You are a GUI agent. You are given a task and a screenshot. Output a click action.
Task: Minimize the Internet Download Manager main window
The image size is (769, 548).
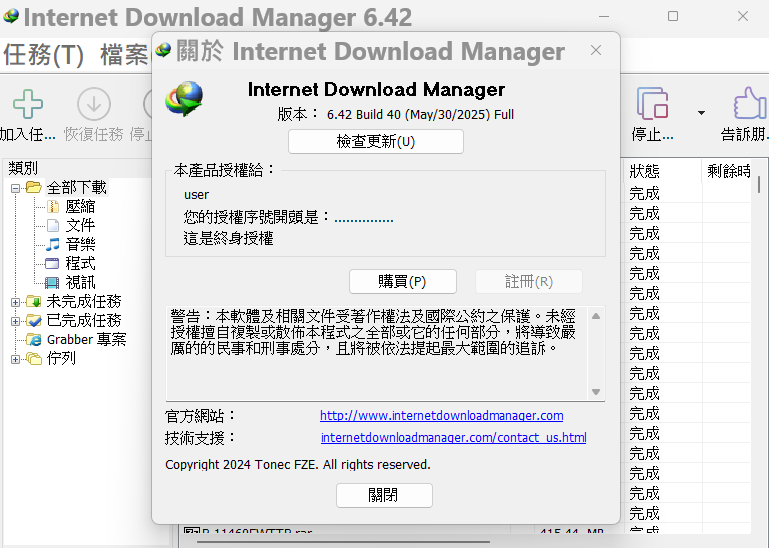pyautogui.click(x=604, y=16)
